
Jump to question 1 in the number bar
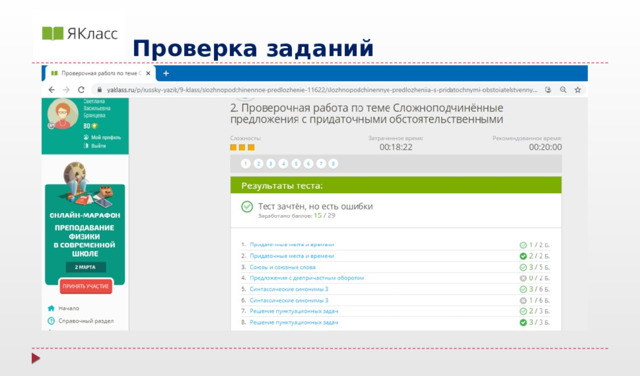(x=246, y=164)
